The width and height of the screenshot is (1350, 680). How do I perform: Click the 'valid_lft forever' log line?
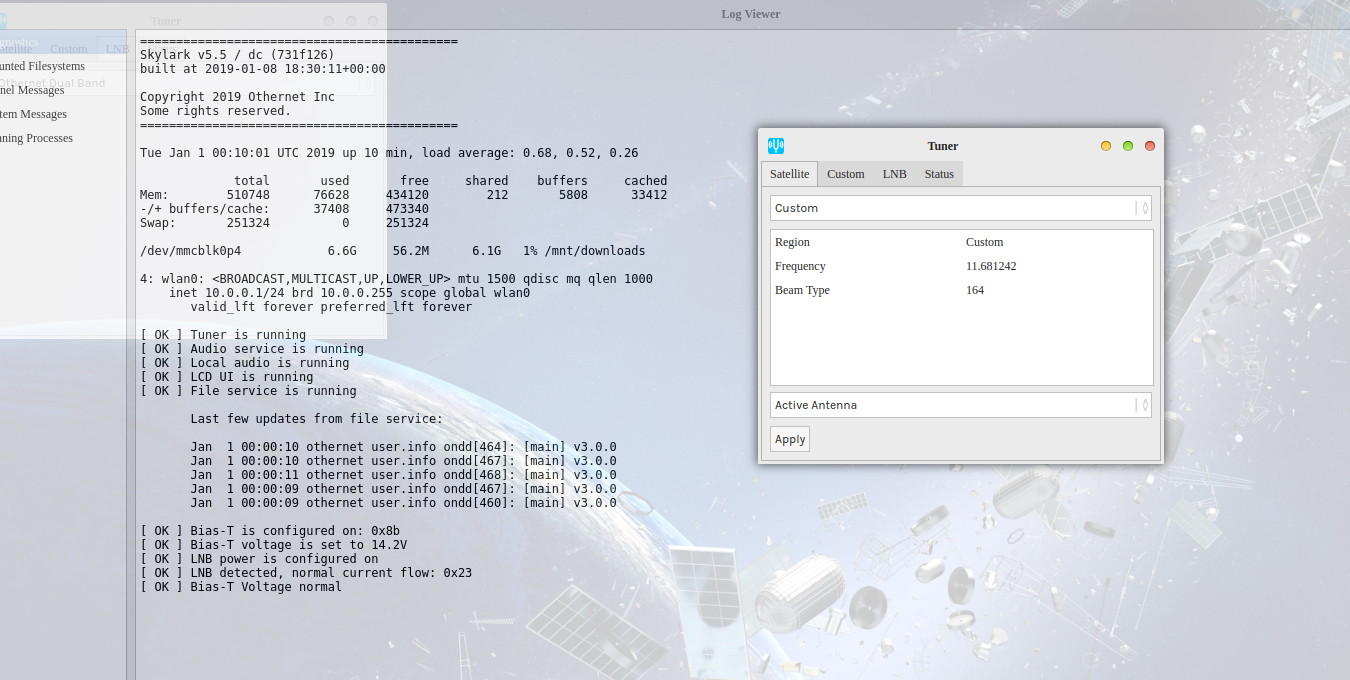331,307
